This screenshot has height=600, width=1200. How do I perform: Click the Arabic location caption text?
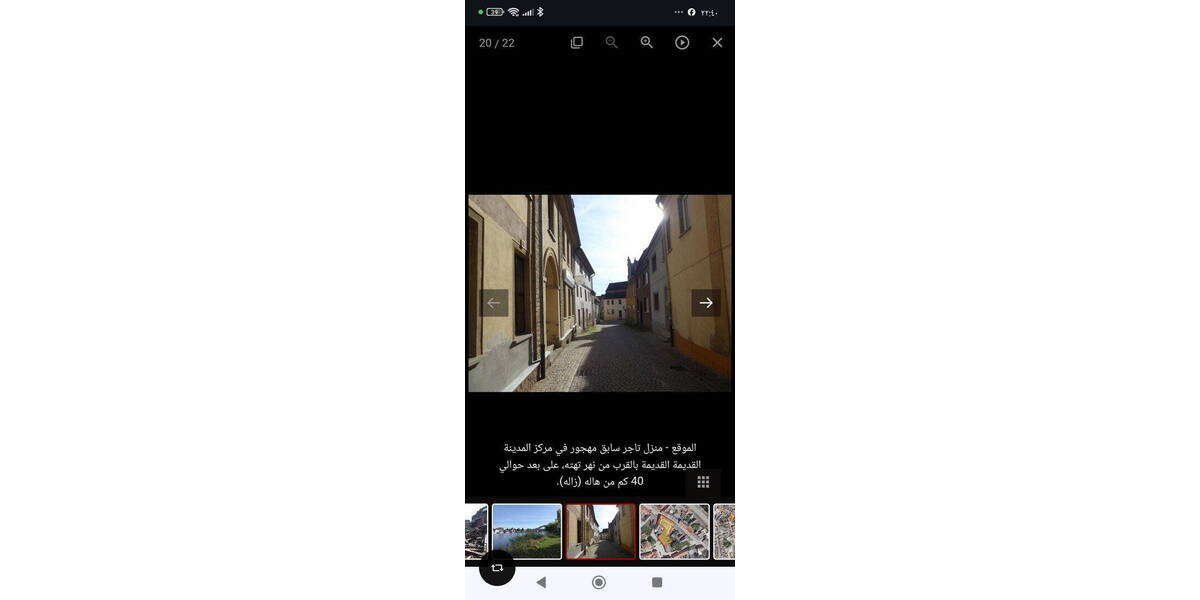600,464
